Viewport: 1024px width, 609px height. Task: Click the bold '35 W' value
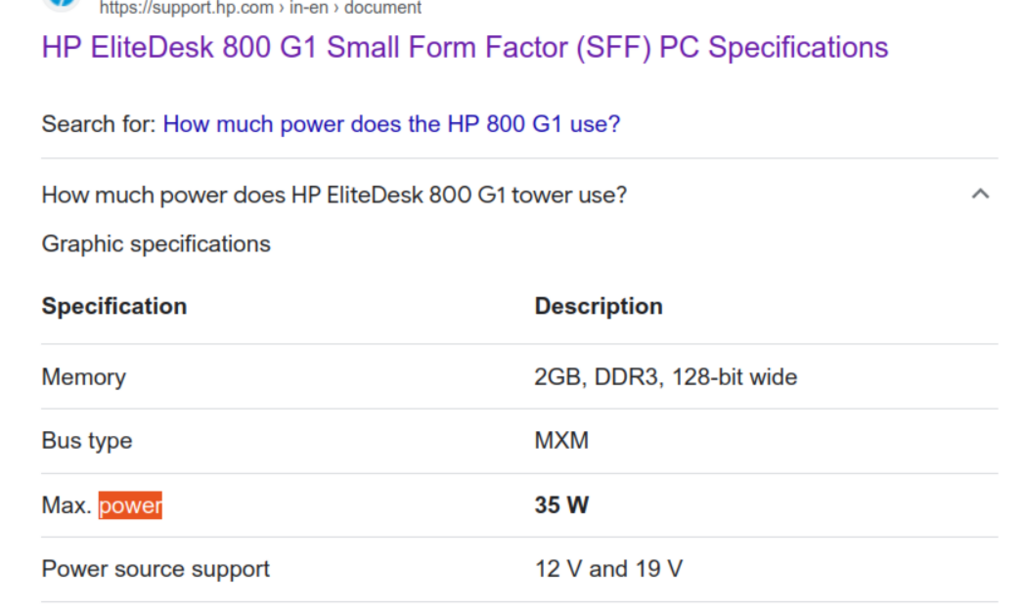(x=561, y=506)
